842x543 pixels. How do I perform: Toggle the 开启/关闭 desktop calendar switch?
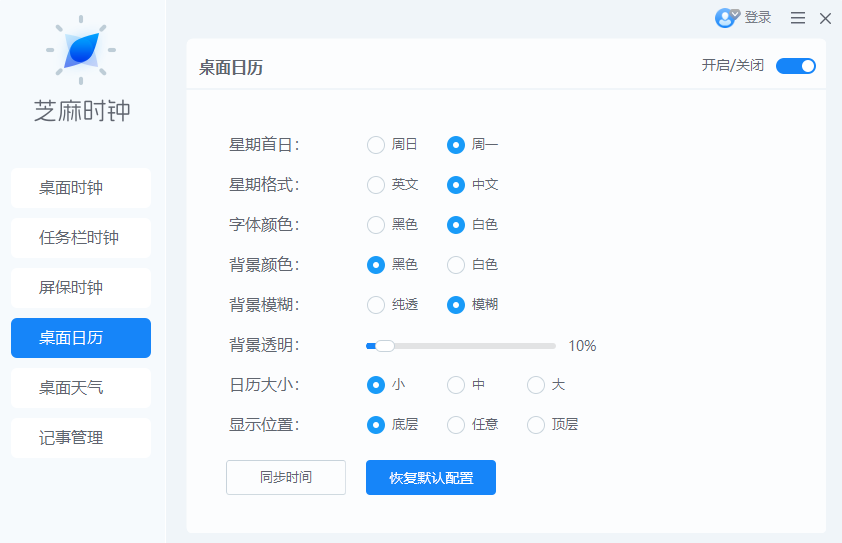click(x=796, y=66)
